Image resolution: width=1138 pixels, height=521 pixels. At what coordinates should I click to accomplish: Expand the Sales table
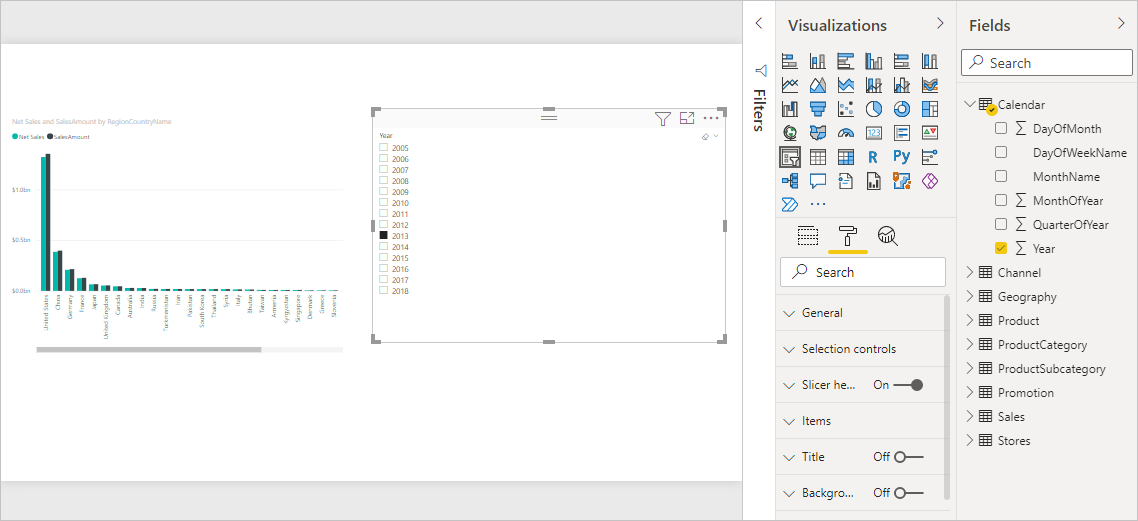click(969, 417)
